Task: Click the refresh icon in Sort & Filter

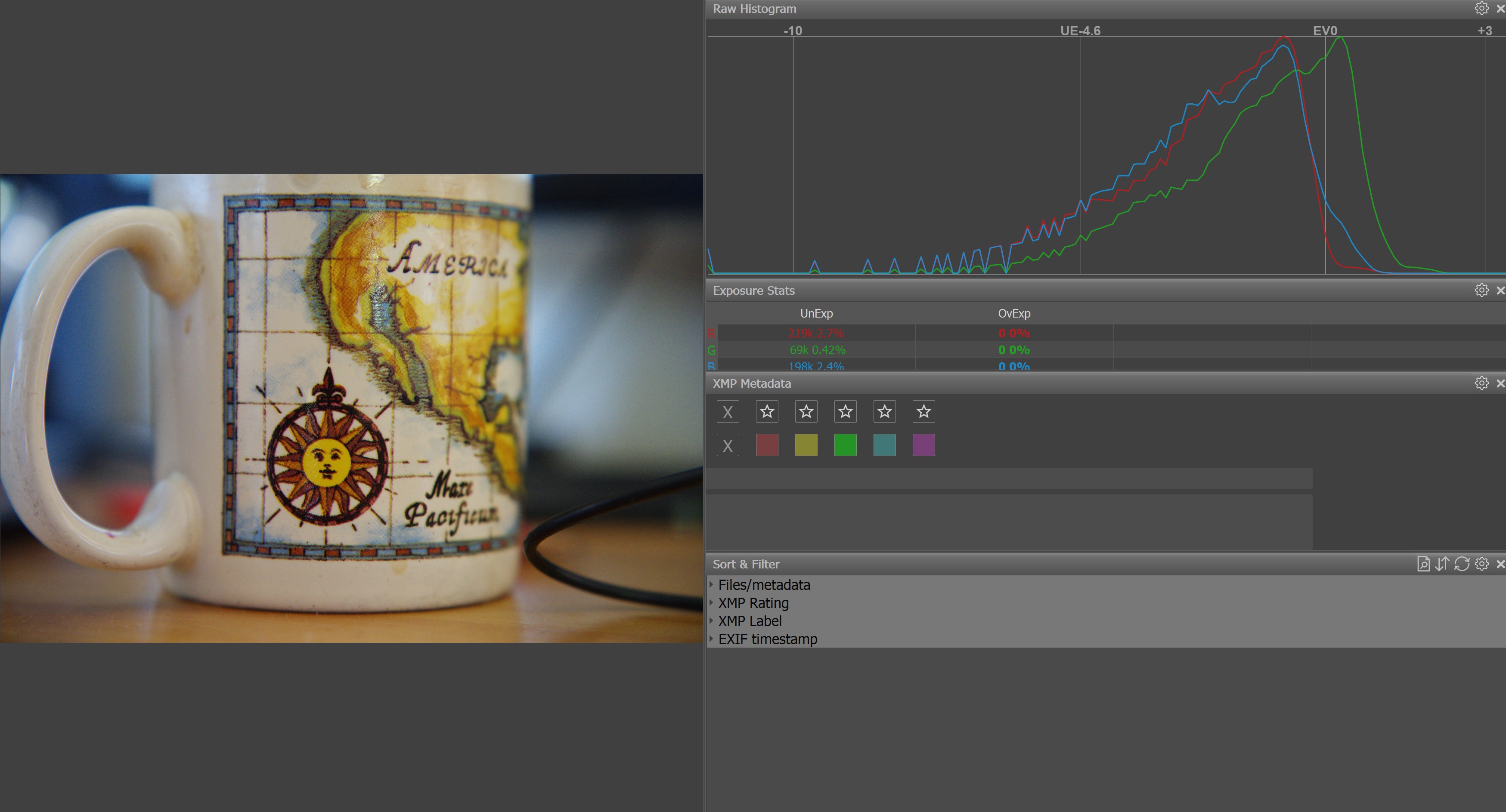Action: 1462,564
